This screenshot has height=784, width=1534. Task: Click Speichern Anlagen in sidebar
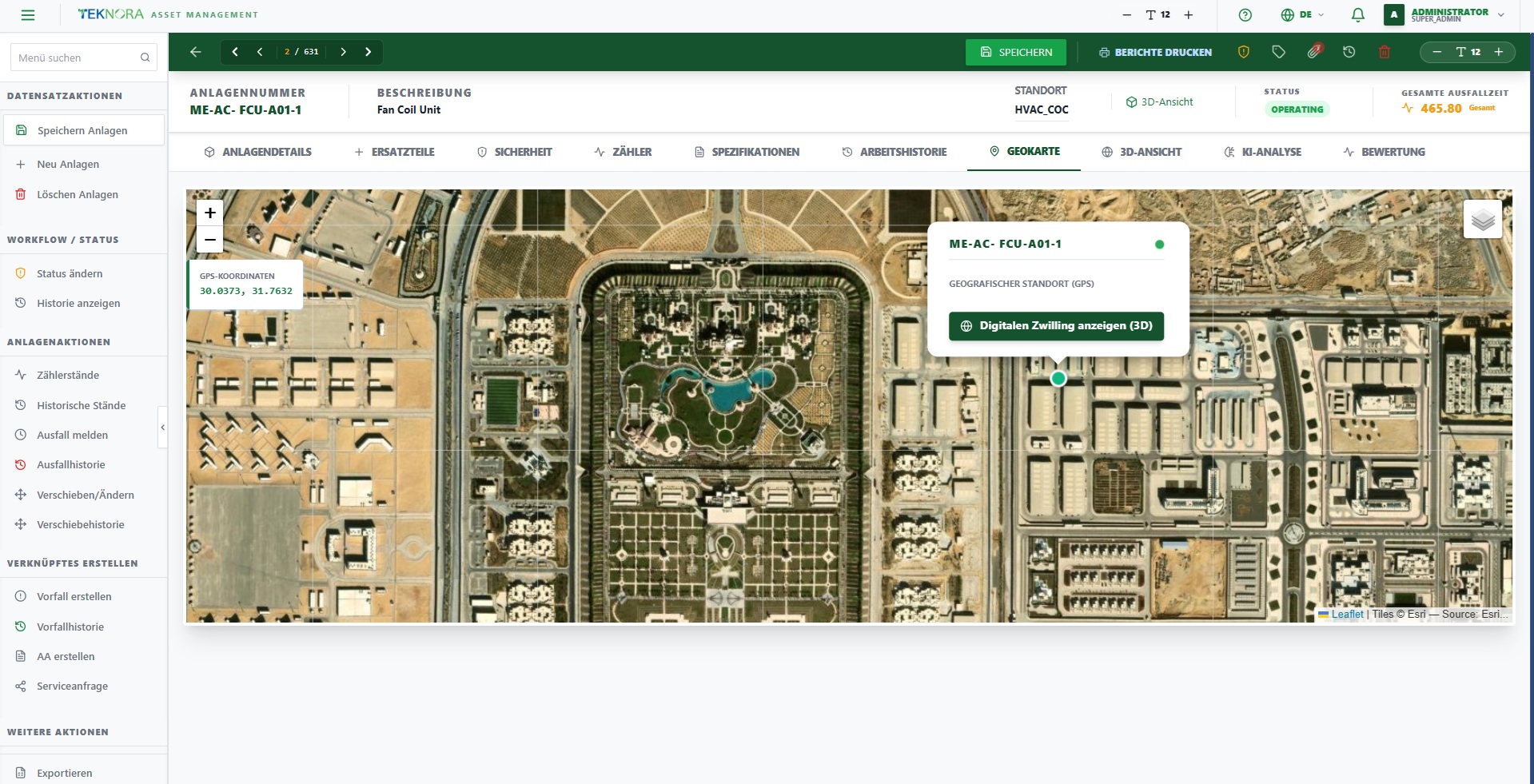[83, 130]
